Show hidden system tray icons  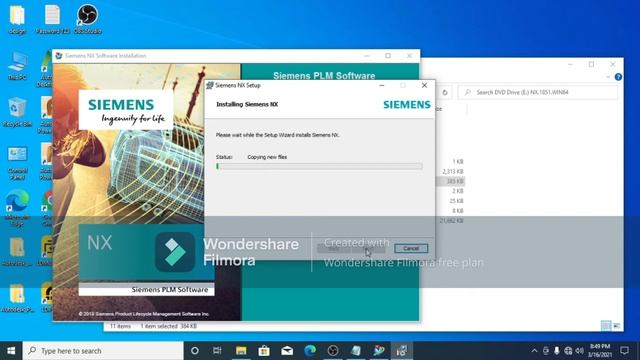click(x=534, y=351)
